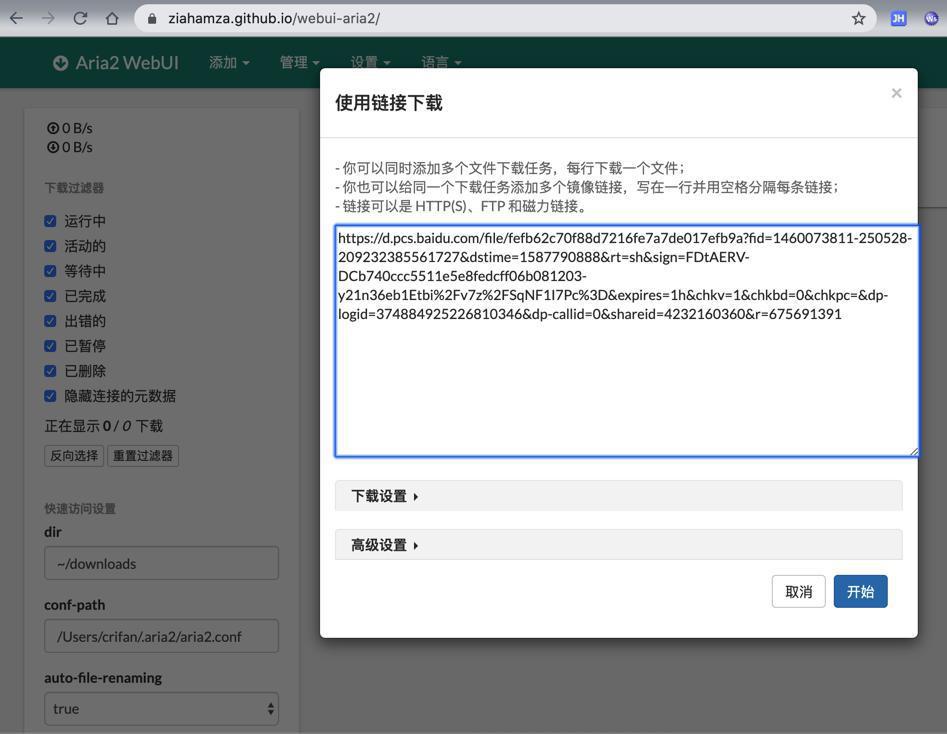Click the conf-path input field

(x=161, y=636)
